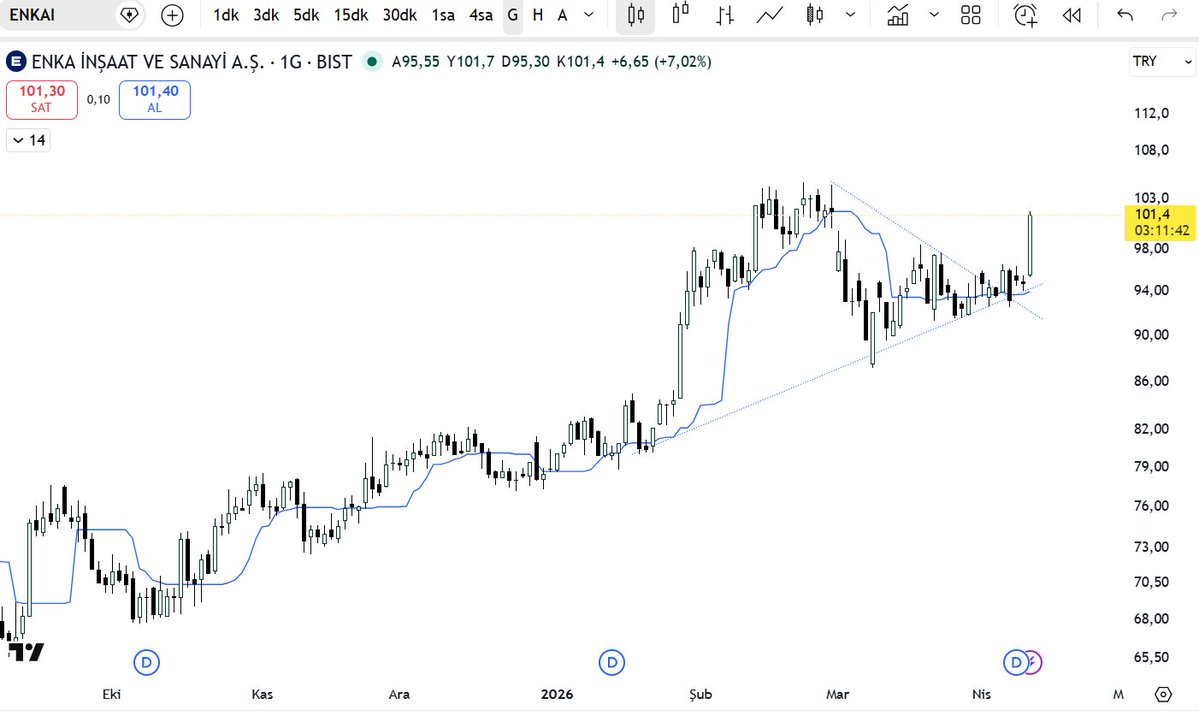Open the dividend D marker near 2026
The width and height of the screenshot is (1199, 716).
pos(612,662)
